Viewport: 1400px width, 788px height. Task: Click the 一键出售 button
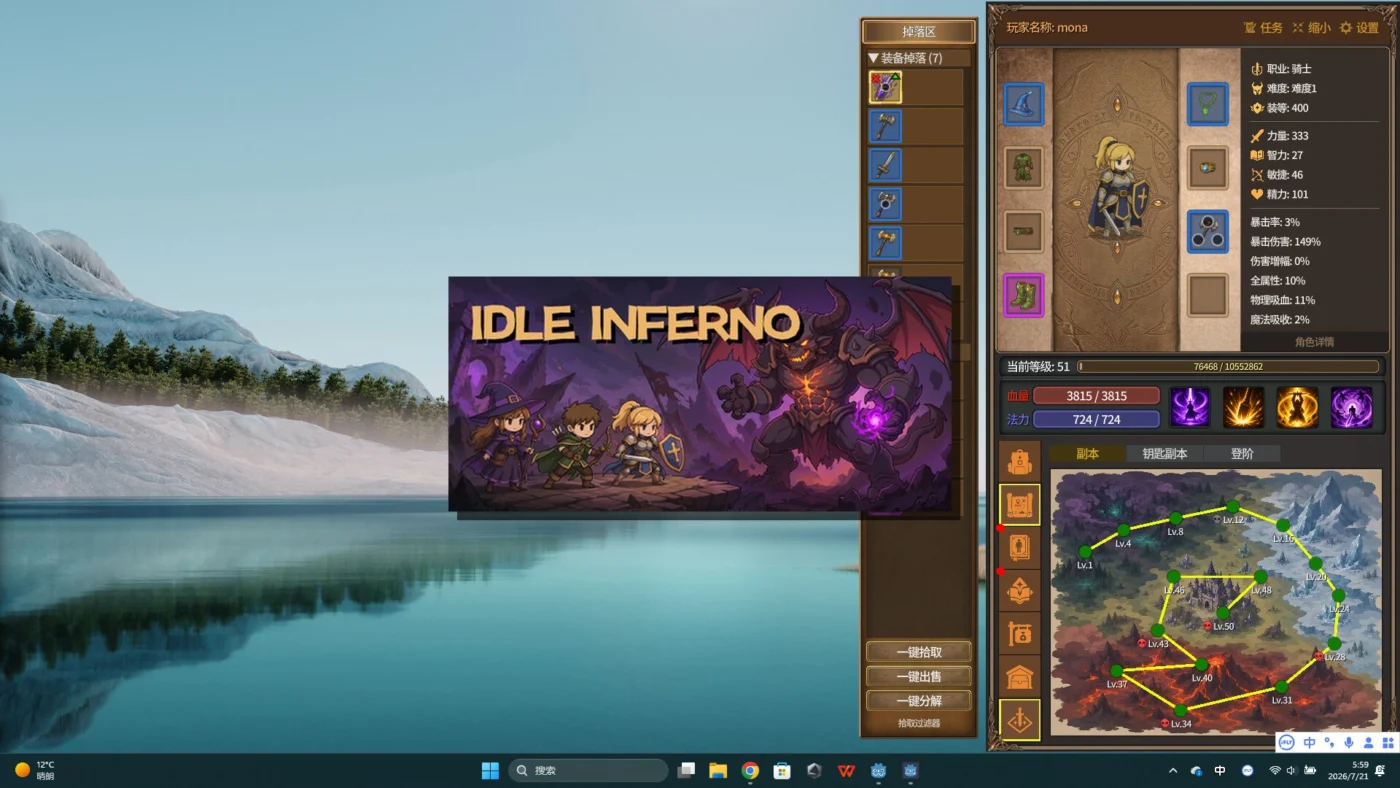point(919,676)
